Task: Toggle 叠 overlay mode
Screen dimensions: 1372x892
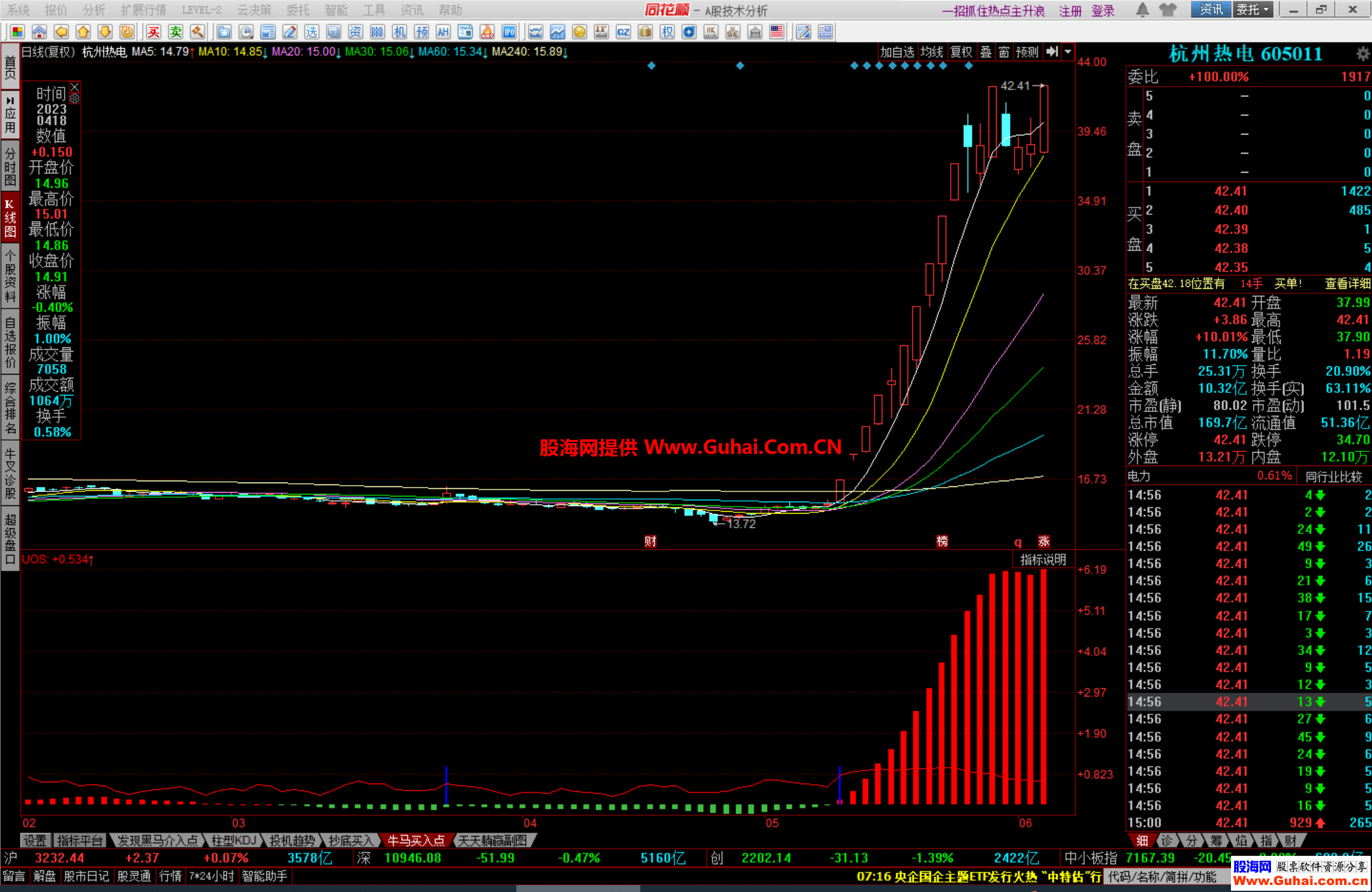Action: pos(986,52)
